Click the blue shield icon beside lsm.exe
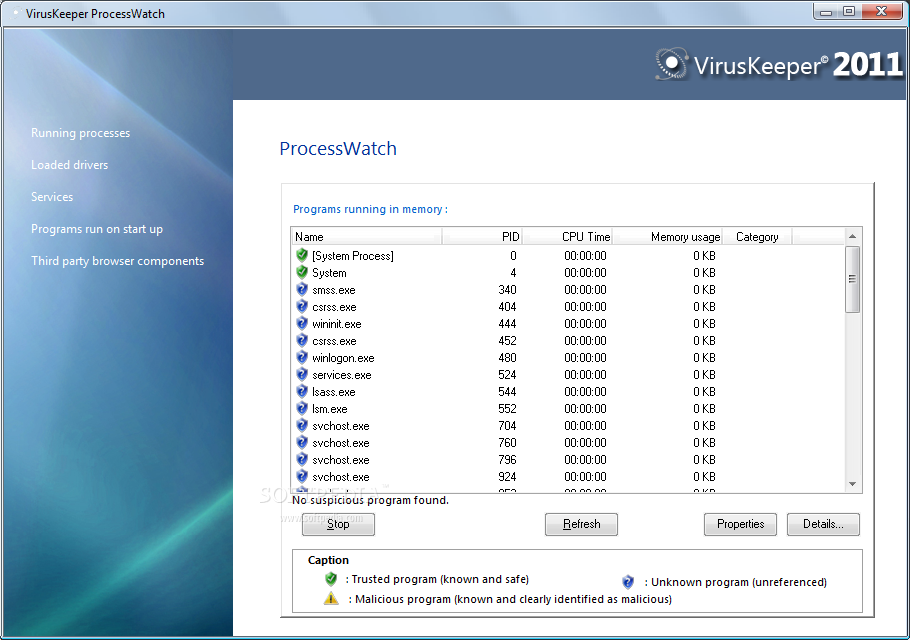The width and height of the screenshot is (910, 640). [302, 408]
